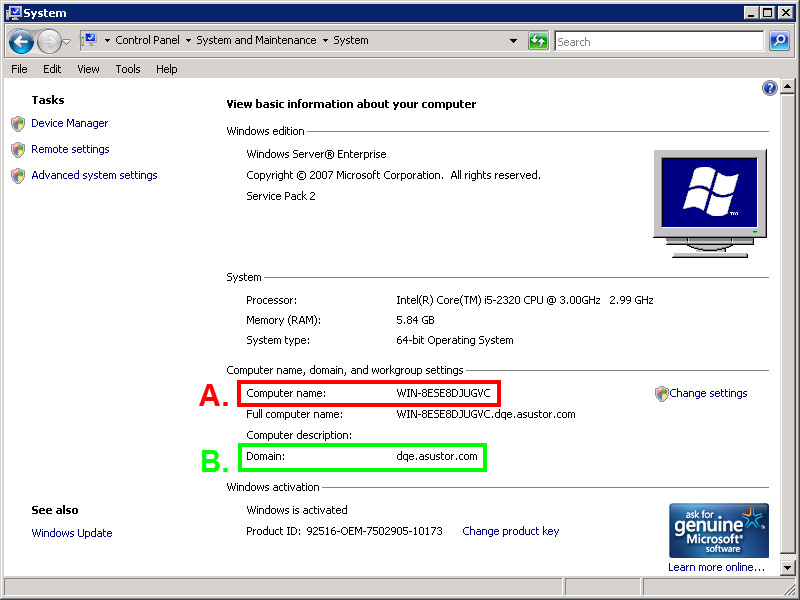Viewport: 800px width, 600px height.
Task: Open the Help menu
Action: [x=166, y=69]
